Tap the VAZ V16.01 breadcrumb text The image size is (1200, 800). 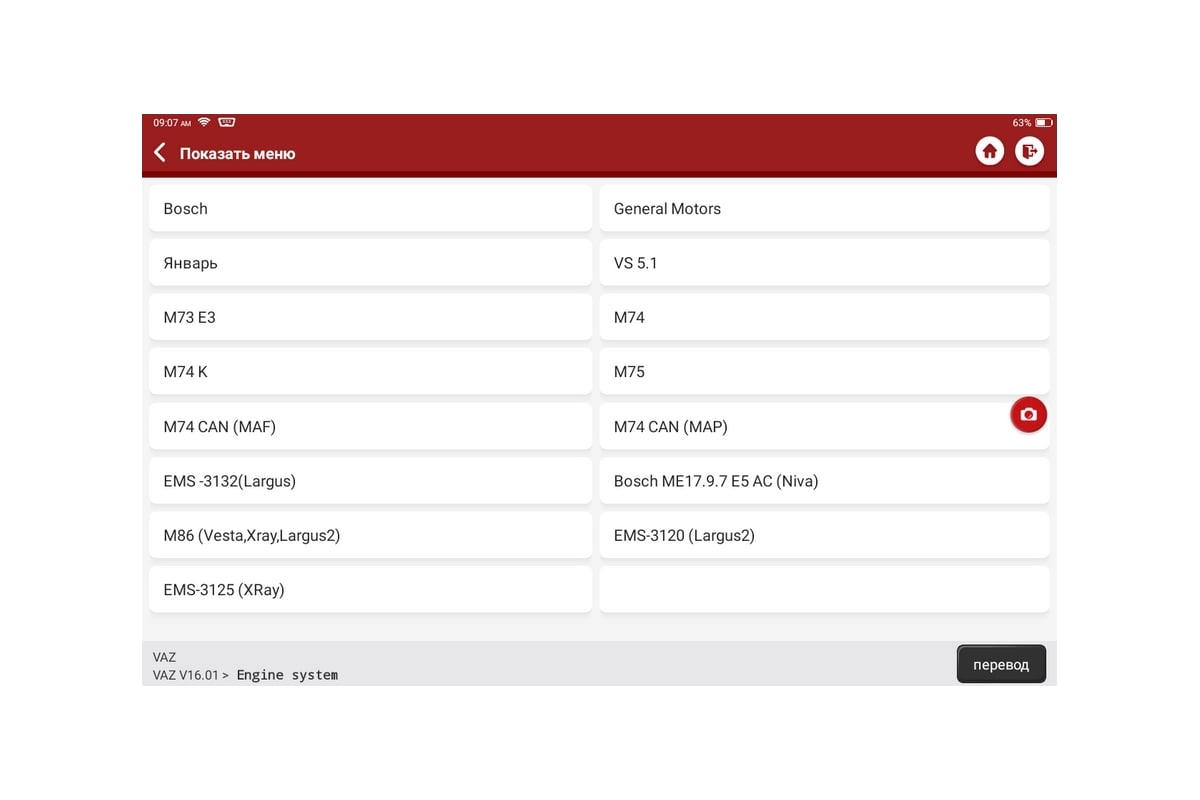pyautogui.click(x=186, y=675)
